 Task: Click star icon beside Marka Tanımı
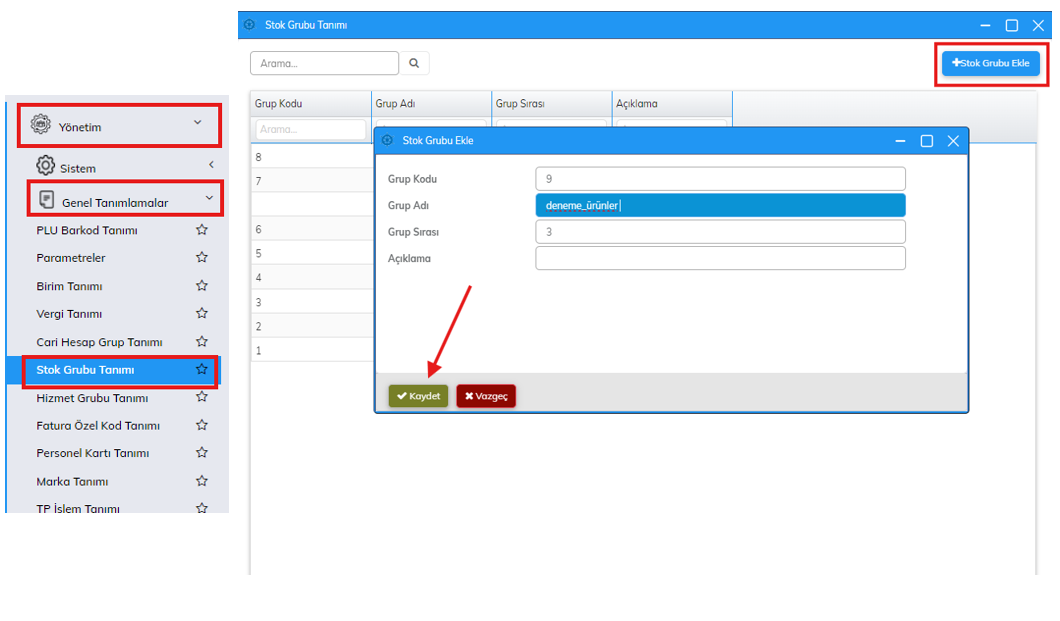tap(202, 481)
